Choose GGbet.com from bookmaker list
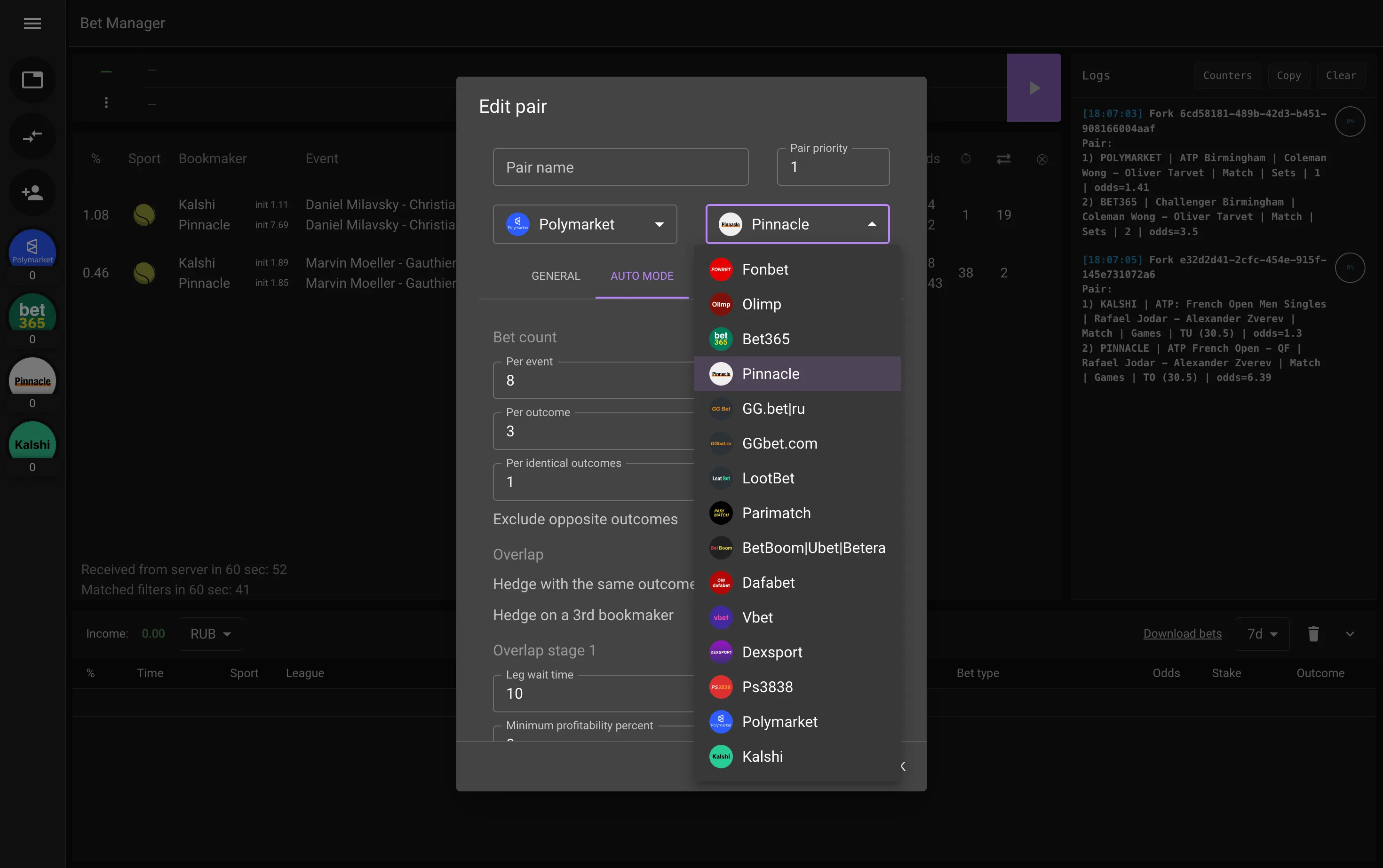The height and width of the screenshot is (868, 1383). (x=797, y=443)
